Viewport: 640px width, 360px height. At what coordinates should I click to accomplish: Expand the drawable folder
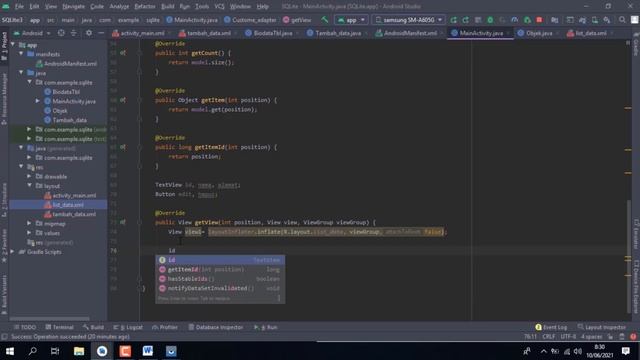coord(29,176)
